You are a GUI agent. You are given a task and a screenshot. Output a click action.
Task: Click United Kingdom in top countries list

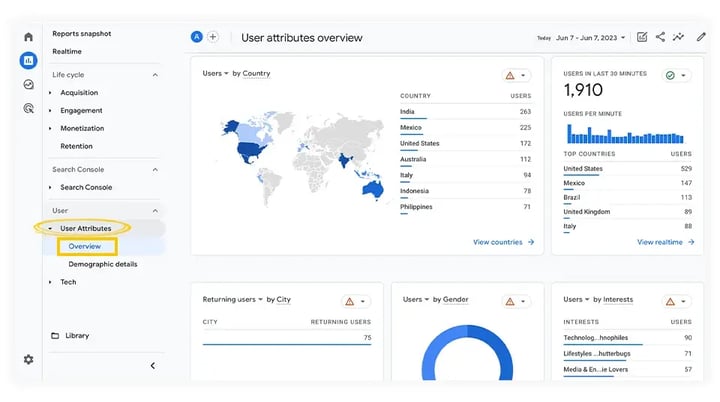[627, 212]
